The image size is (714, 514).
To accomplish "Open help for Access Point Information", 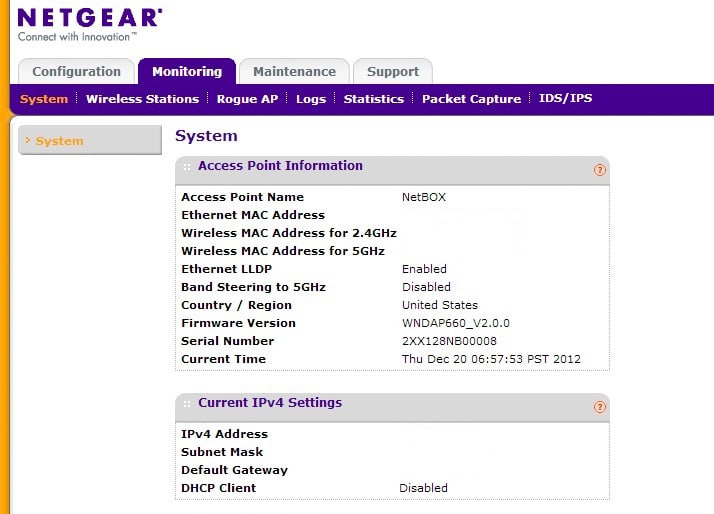I will click(x=600, y=170).
